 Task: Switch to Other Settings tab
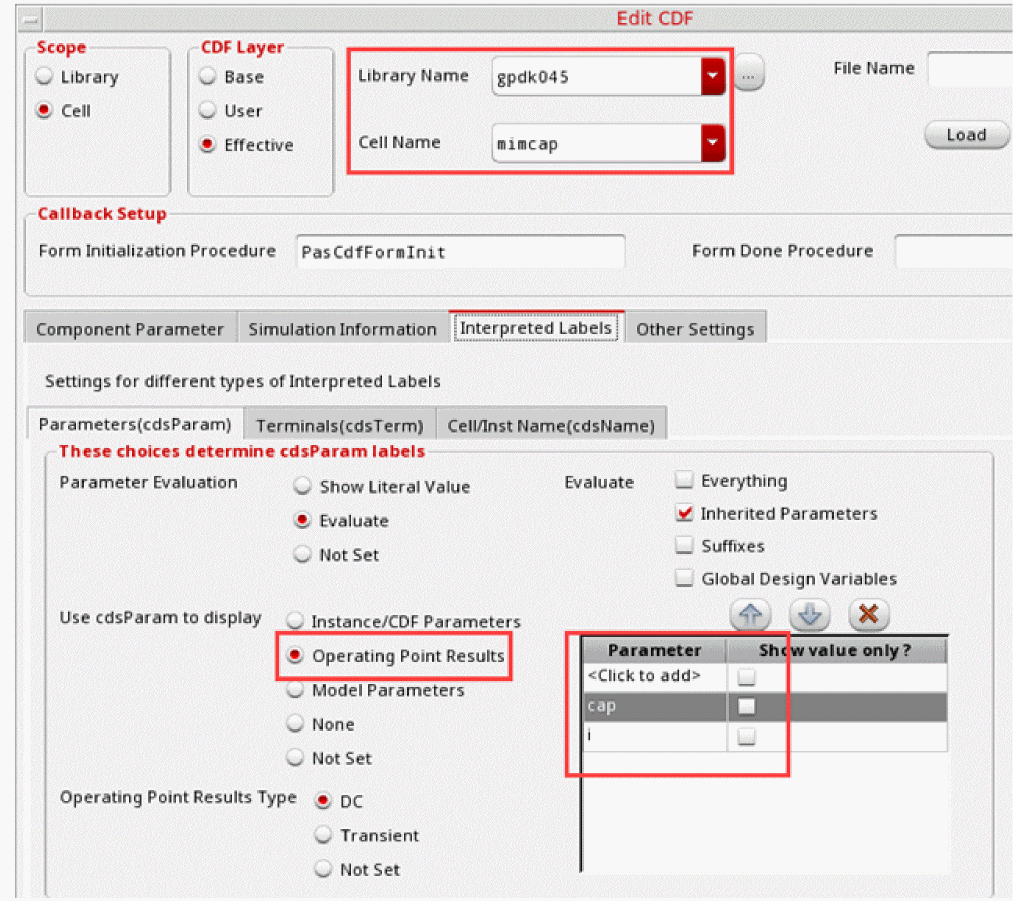(695, 329)
